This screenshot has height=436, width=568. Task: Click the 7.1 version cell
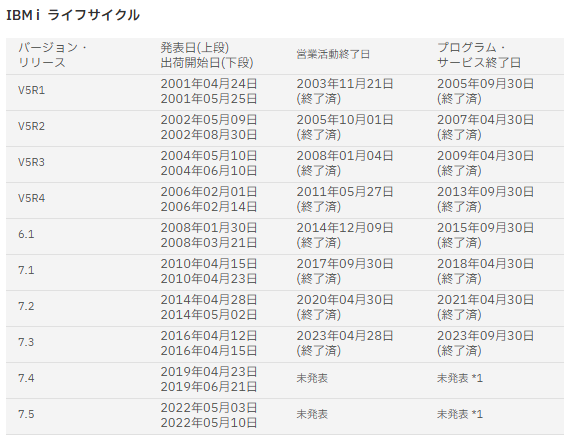point(26,270)
